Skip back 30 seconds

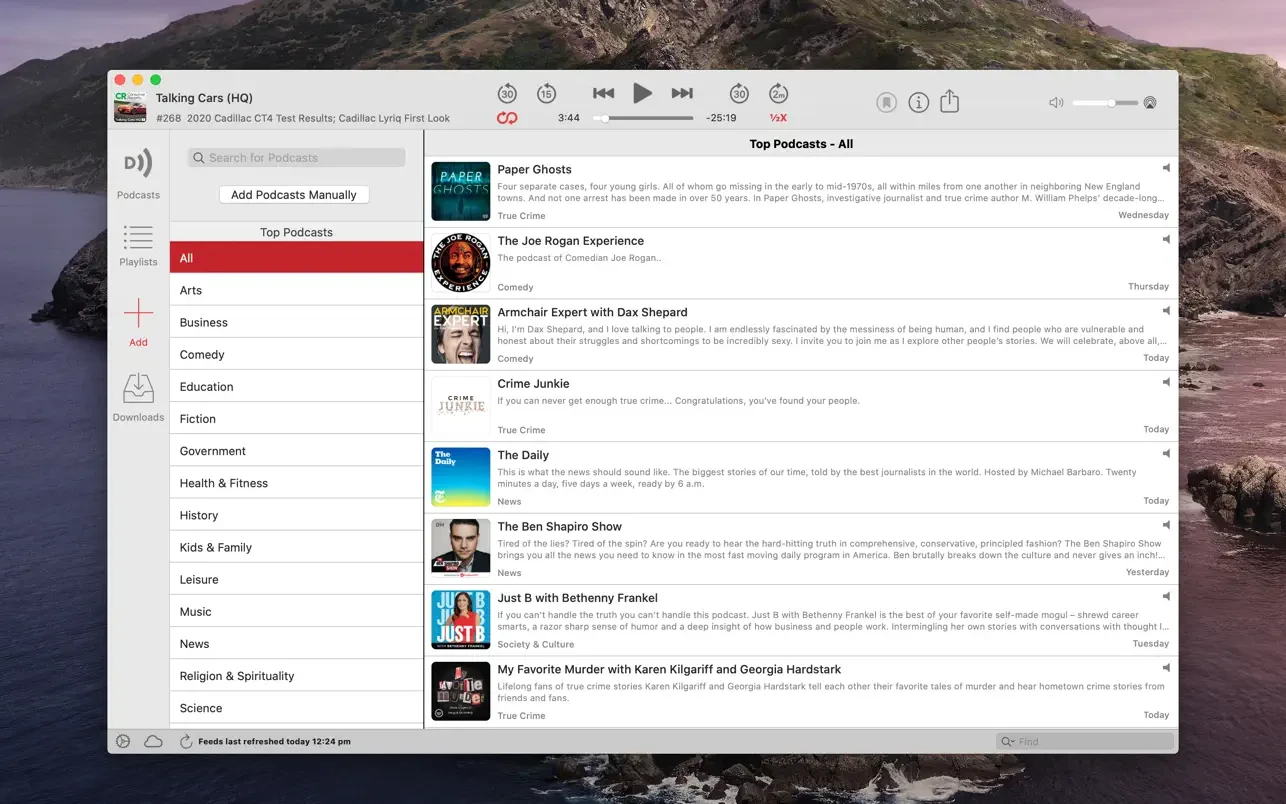[x=507, y=94]
